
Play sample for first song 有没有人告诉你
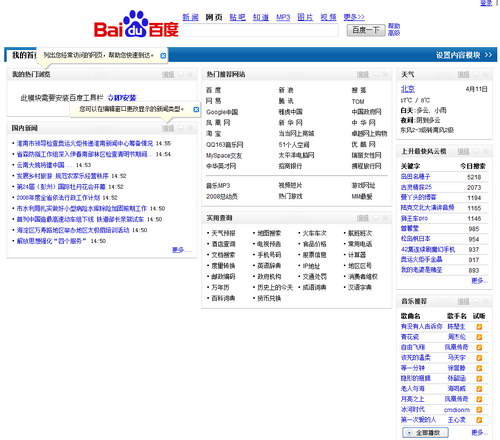[479, 327]
